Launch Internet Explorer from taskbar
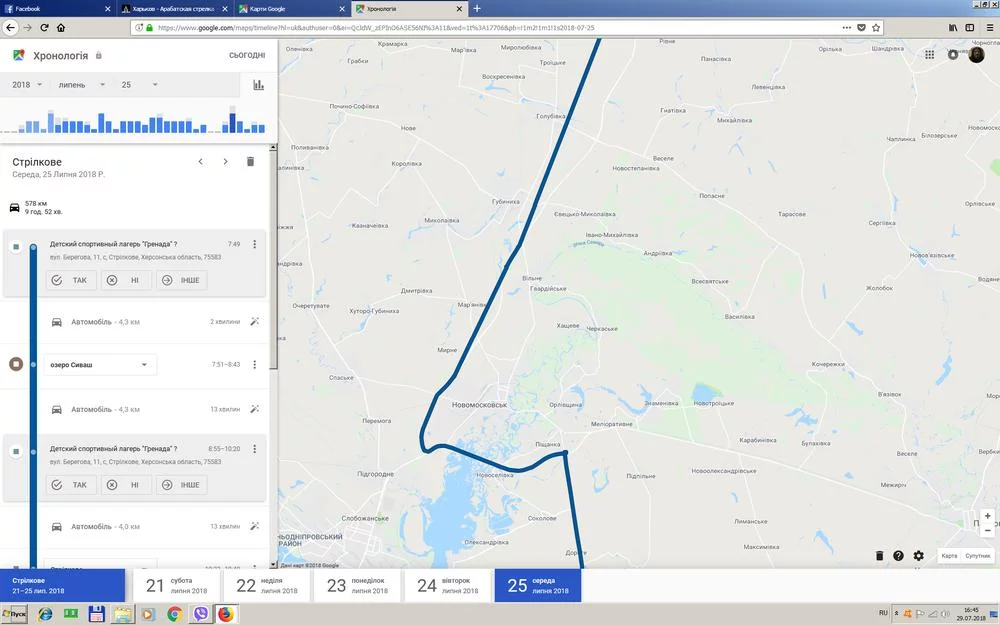Screen dimensions: 1000x625 coord(45,614)
